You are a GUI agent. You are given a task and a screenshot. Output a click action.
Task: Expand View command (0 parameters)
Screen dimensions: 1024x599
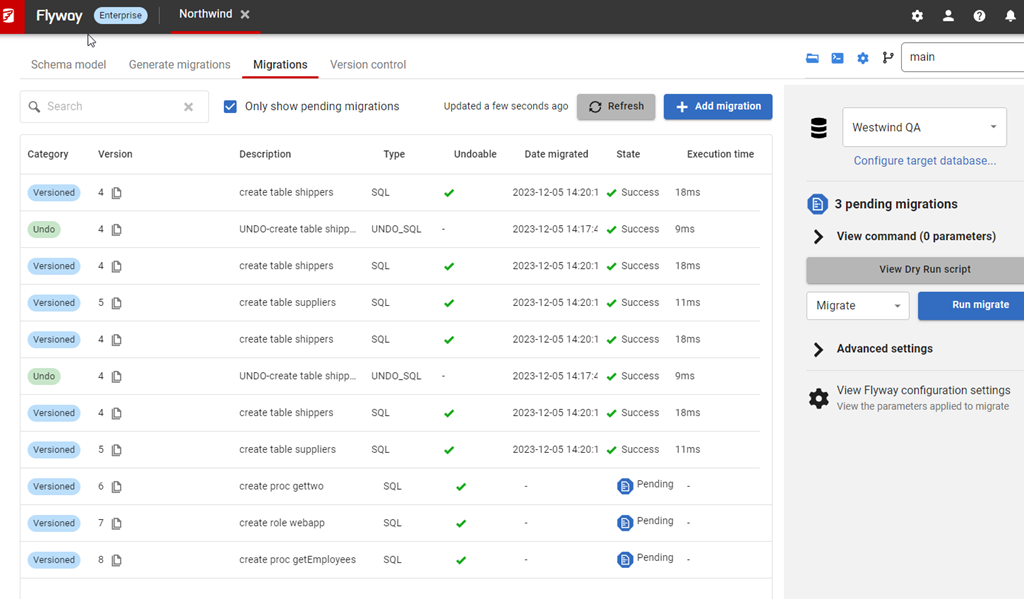coord(818,237)
